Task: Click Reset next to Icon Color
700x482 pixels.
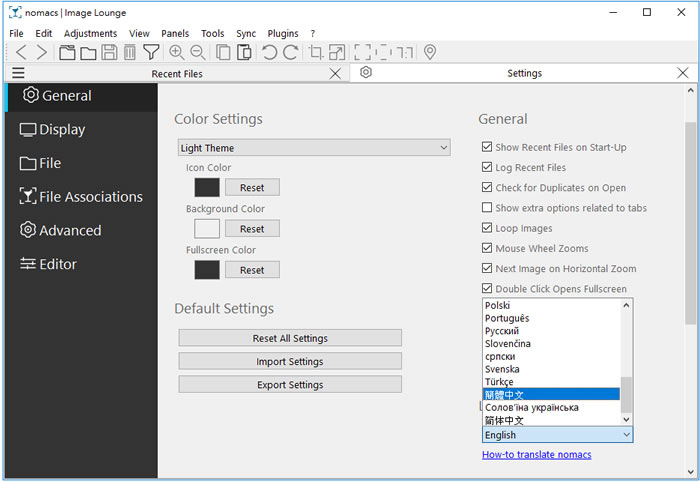Action: tap(252, 187)
